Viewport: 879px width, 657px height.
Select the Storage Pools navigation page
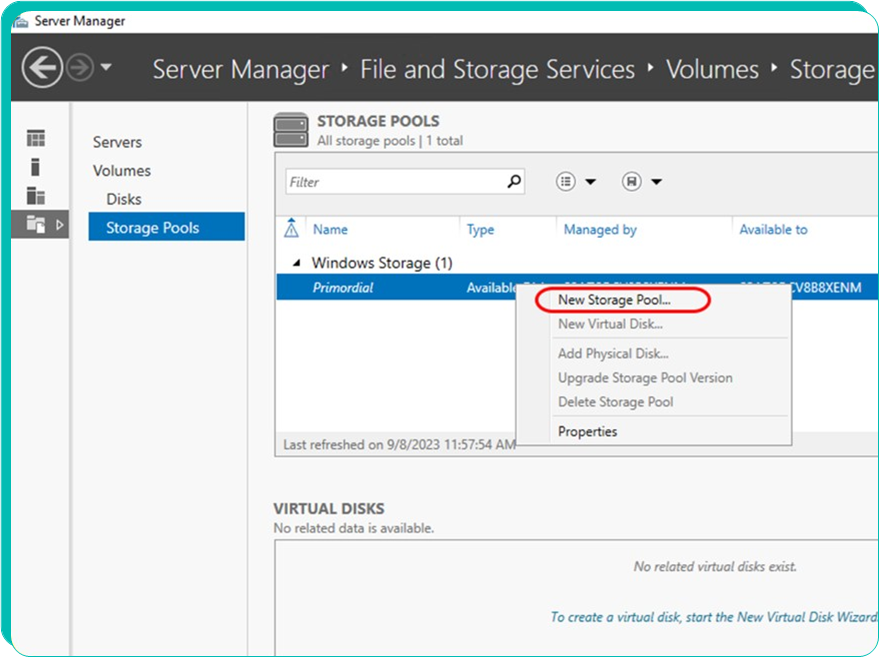[x=166, y=227]
